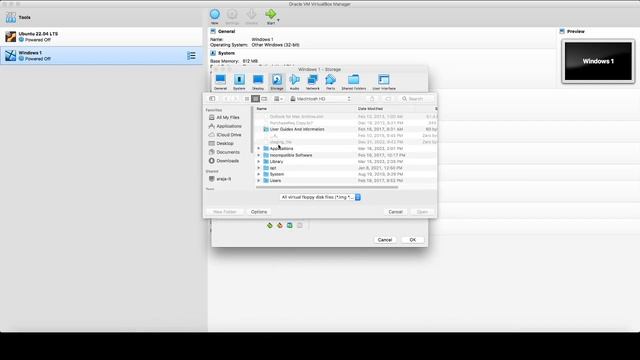Select the Windows 1 virtual machine entry

click(x=101, y=56)
